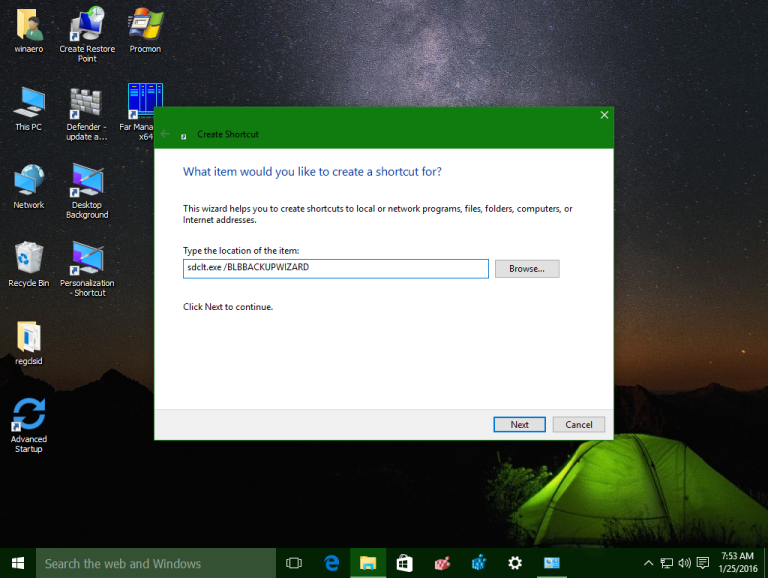Open the Windows Start menu
Image resolution: width=768 pixels, height=578 pixels.
(17, 563)
